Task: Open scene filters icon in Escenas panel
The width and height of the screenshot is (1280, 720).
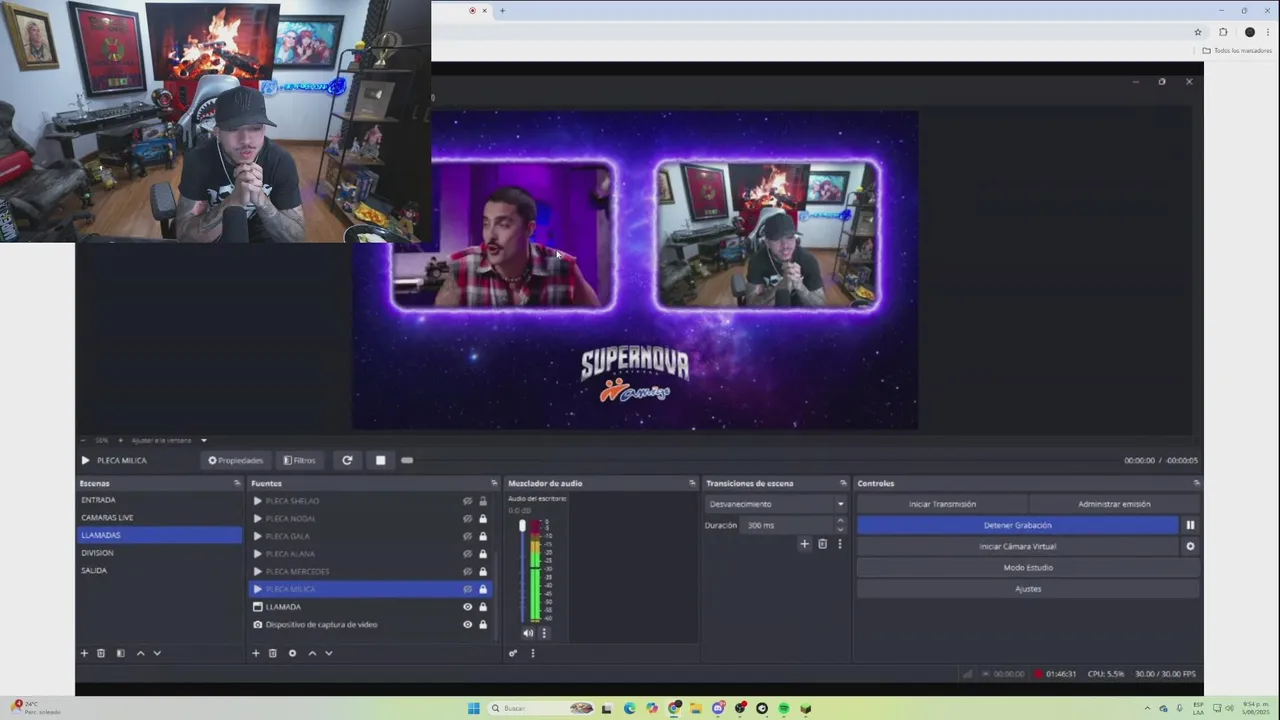Action: click(x=120, y=653)
